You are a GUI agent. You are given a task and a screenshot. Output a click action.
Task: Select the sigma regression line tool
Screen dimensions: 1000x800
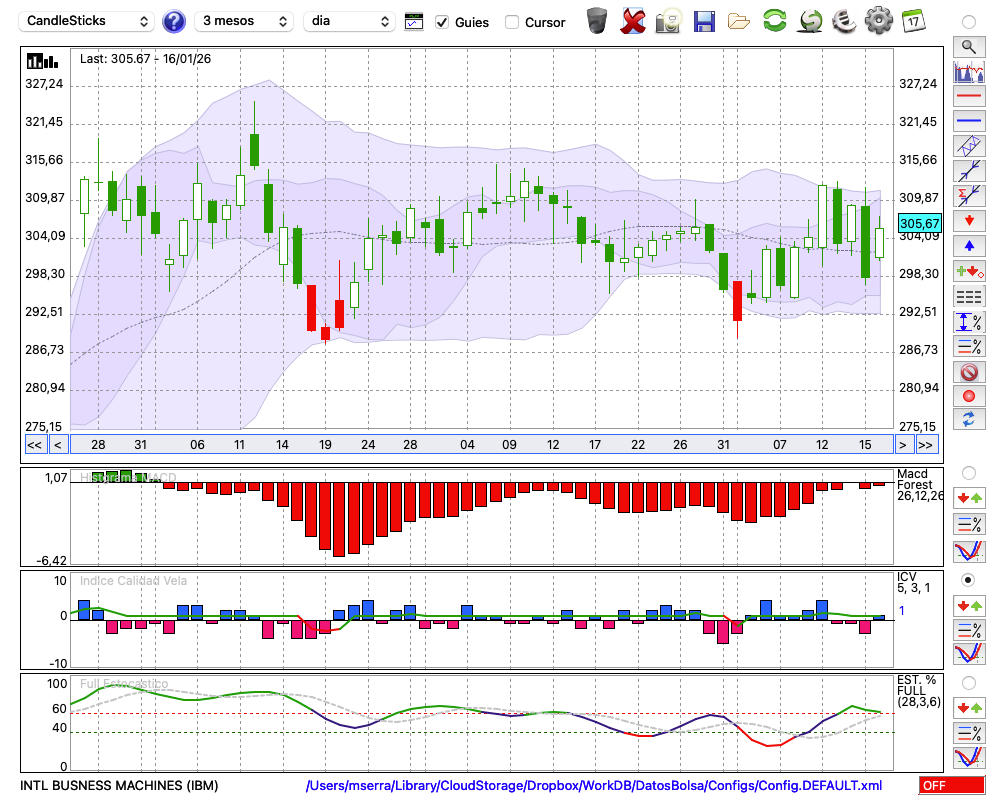coord(969,195)
